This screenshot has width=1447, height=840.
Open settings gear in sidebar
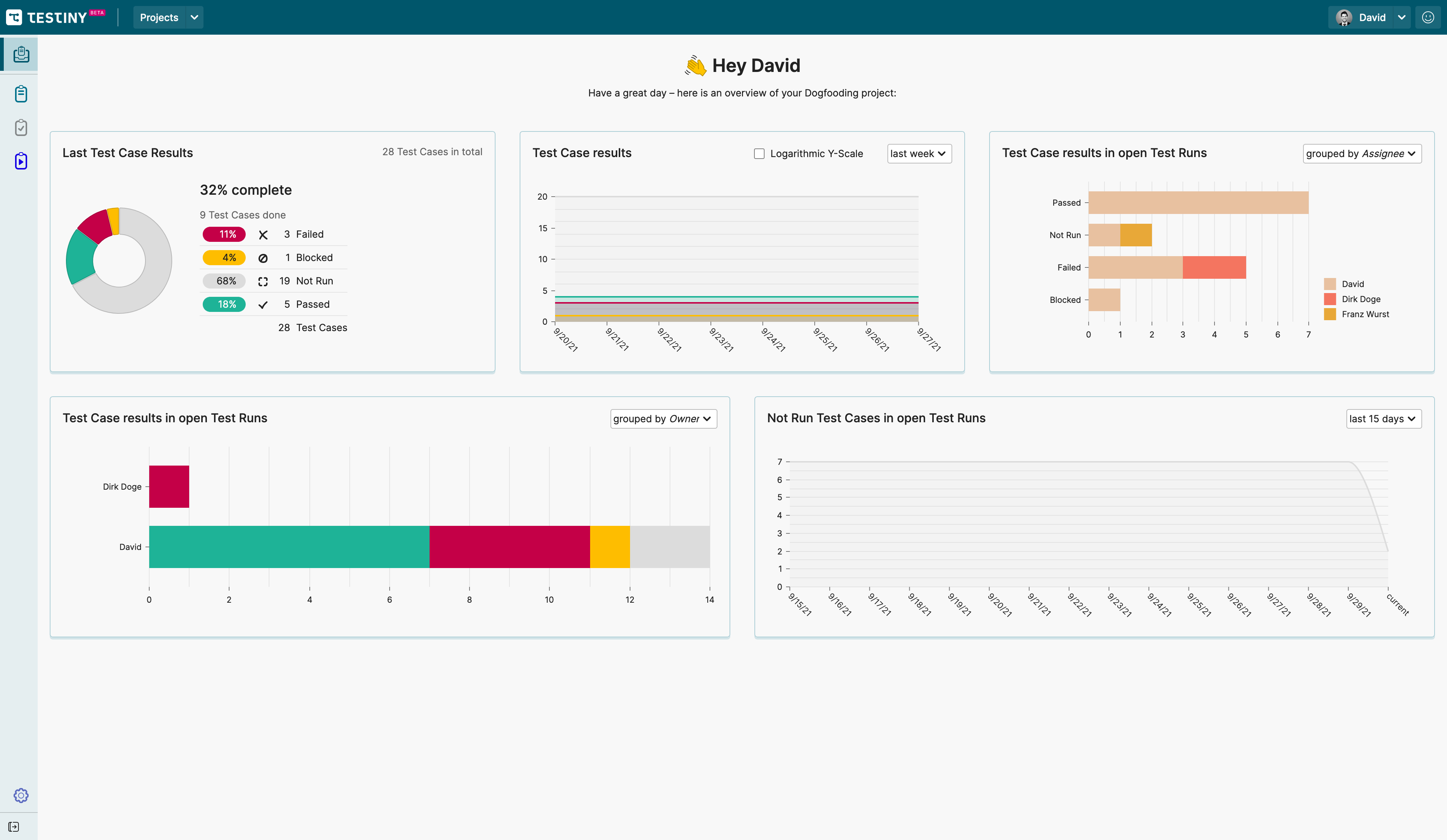(21, 795)
